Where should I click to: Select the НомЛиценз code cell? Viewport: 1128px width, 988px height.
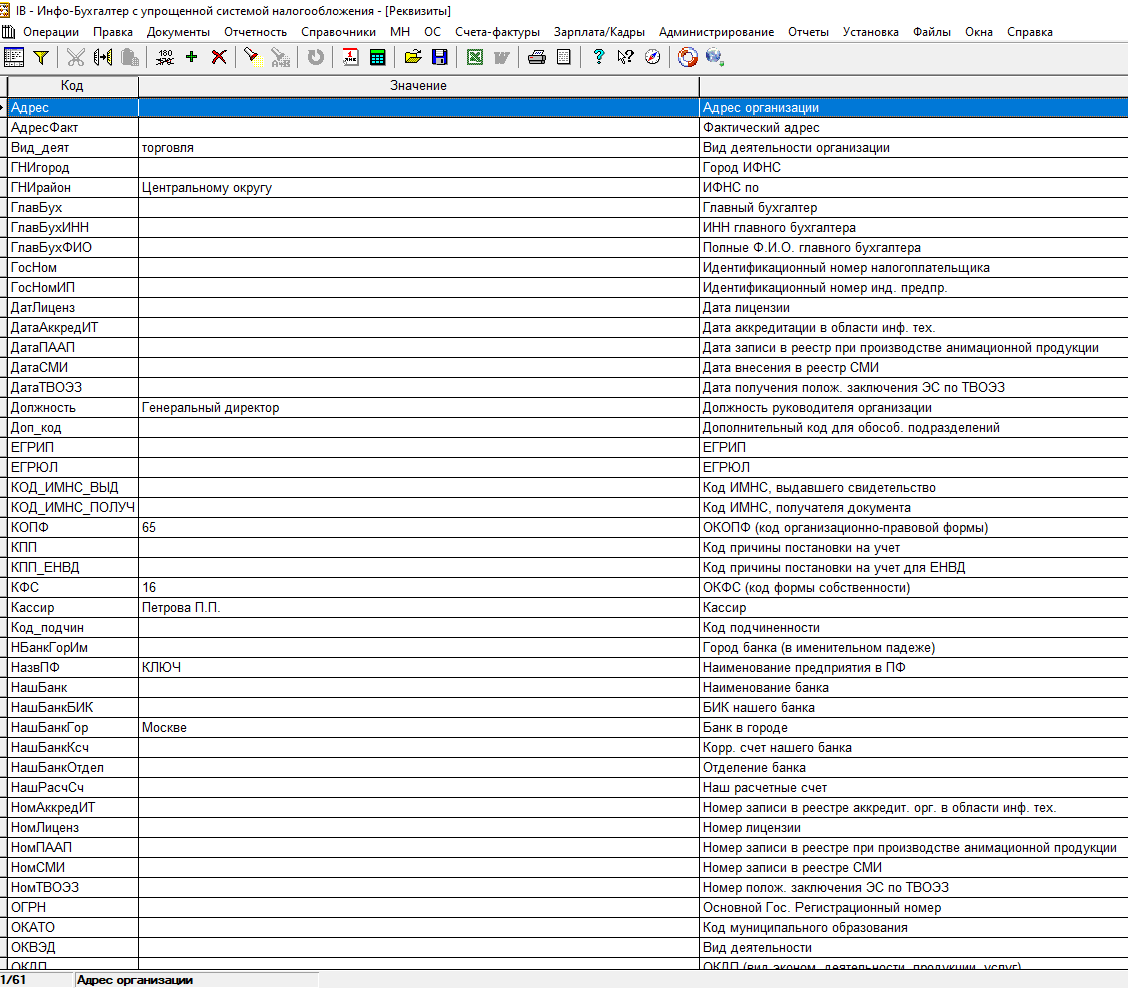pos(73,828)
